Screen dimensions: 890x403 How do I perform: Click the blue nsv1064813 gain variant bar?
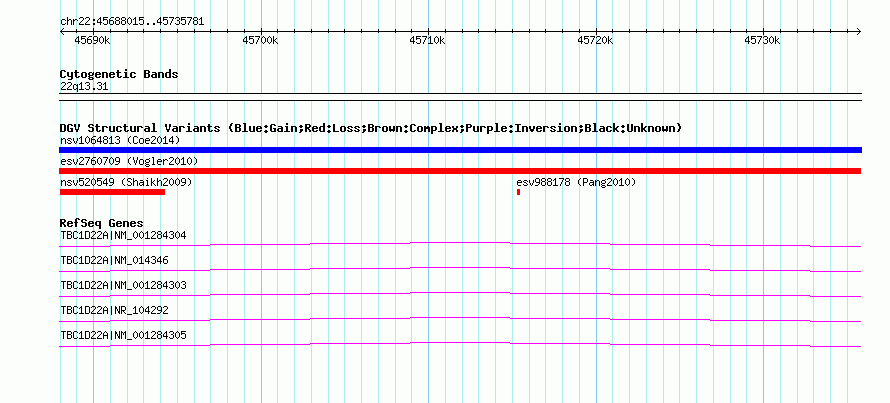[460, 150]
